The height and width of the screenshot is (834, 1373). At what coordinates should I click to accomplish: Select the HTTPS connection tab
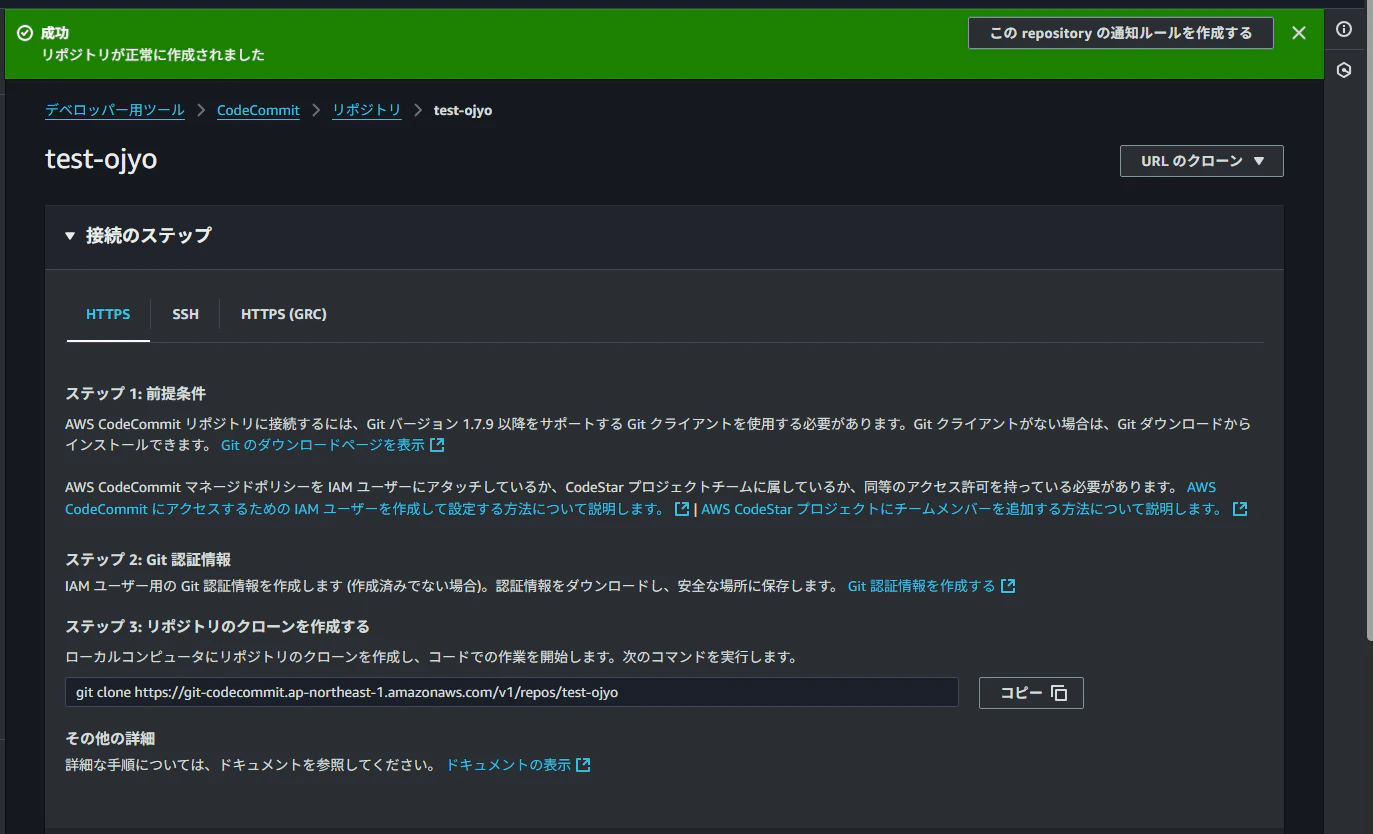coord(107,313)
